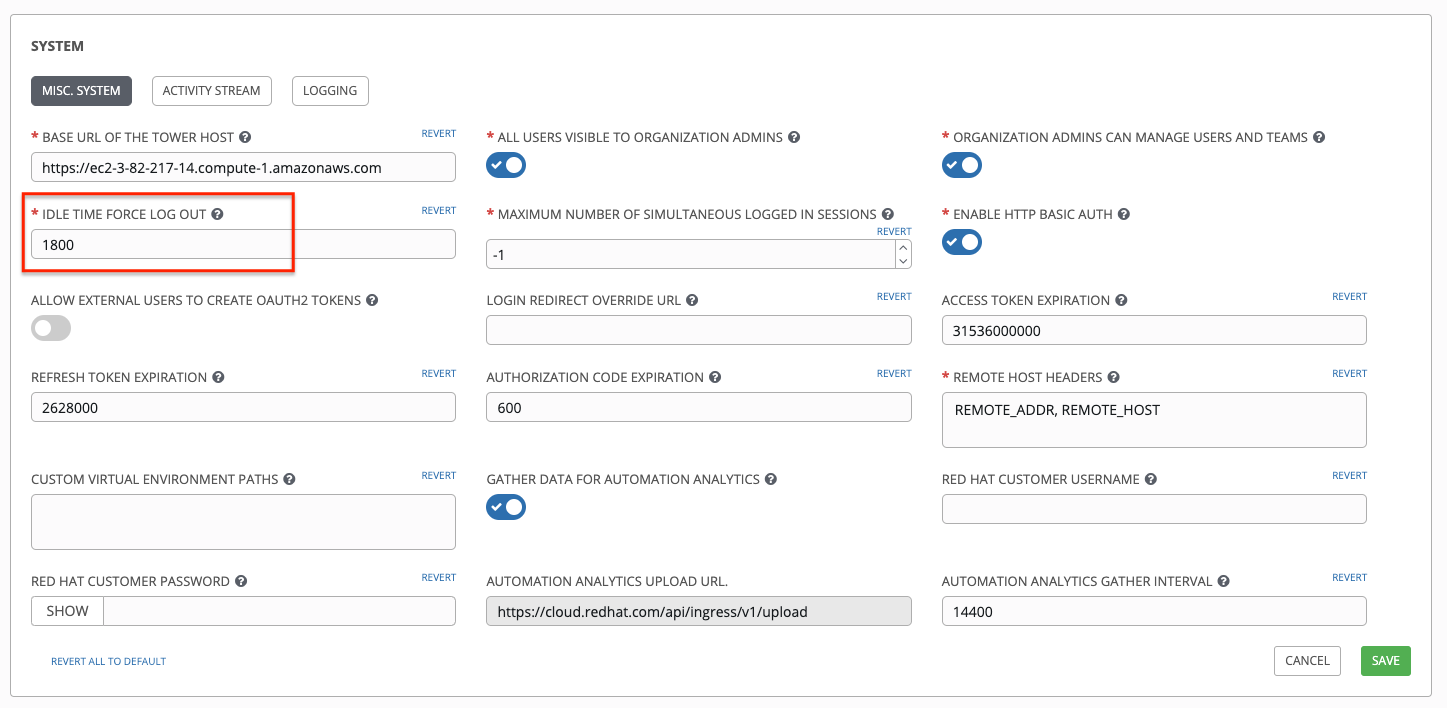Enable Allow External Users to Create OAuth2 Tokens

(51, 328)
